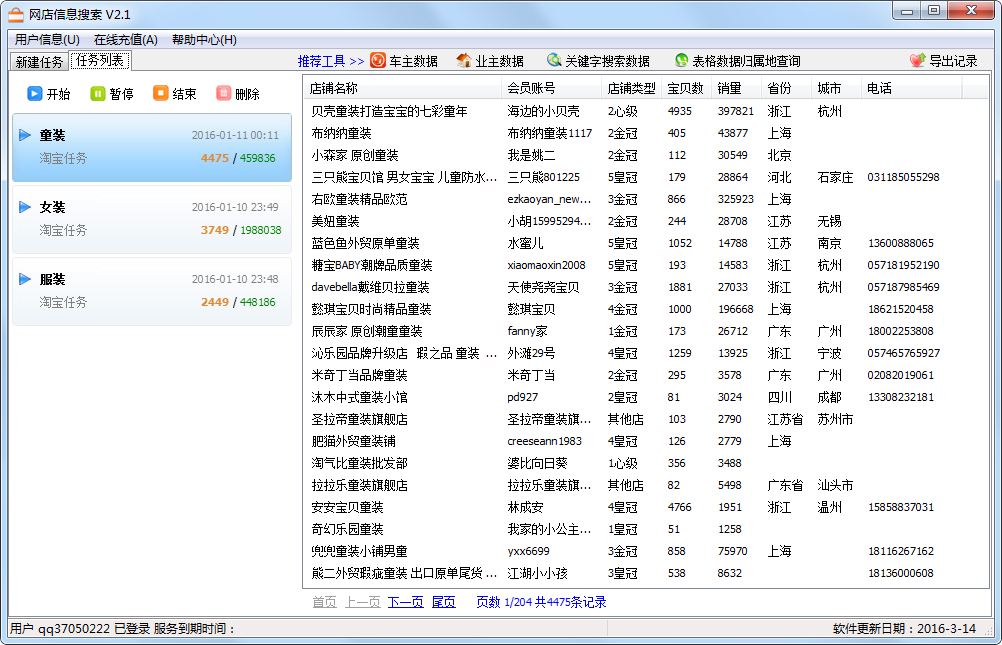This screenshot has height=645, width=1002.
Task: Click the green 暂停 (Pause) icon
Action: pyautogui.click(x=98, y=94)
